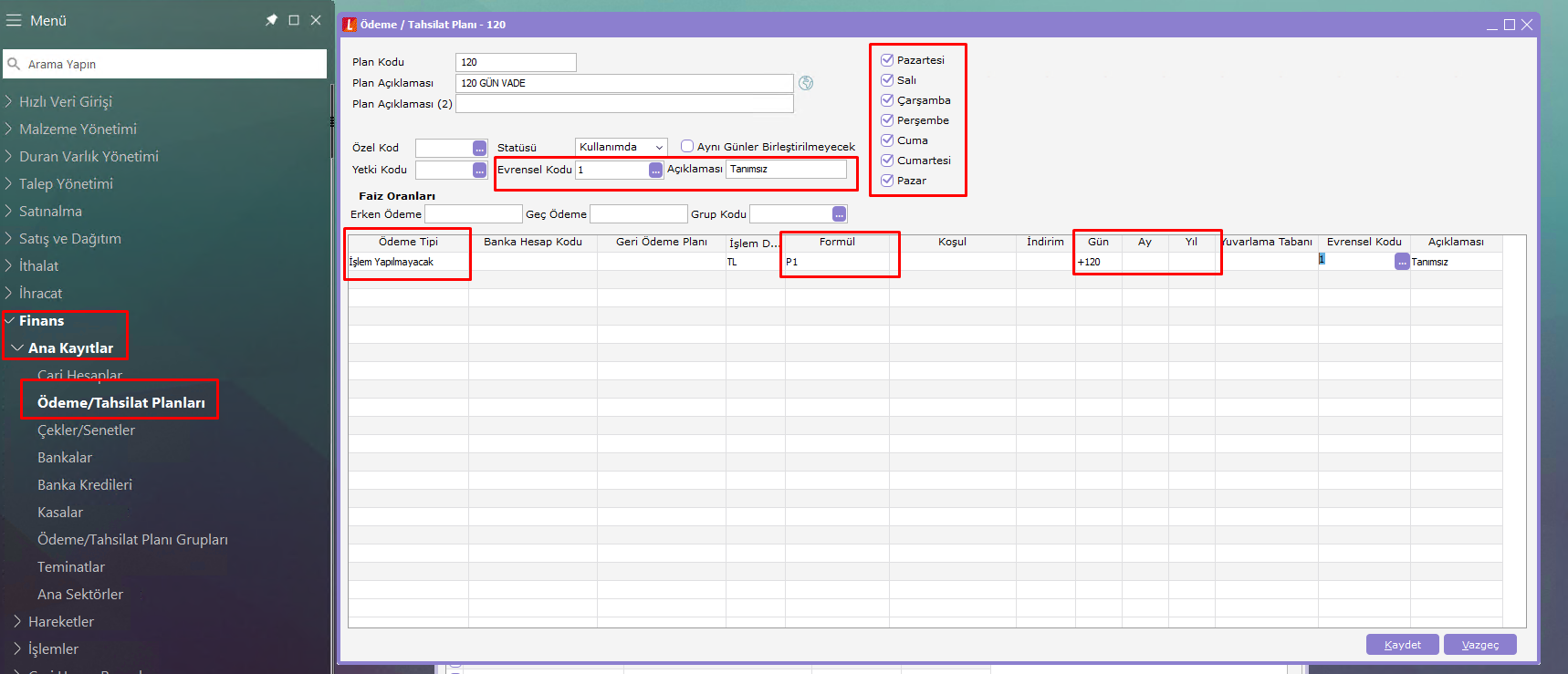Click the Ödeme Tipi column header
Image resolution: width=1568 pixels, height=674 pixels.
(408, 242)
